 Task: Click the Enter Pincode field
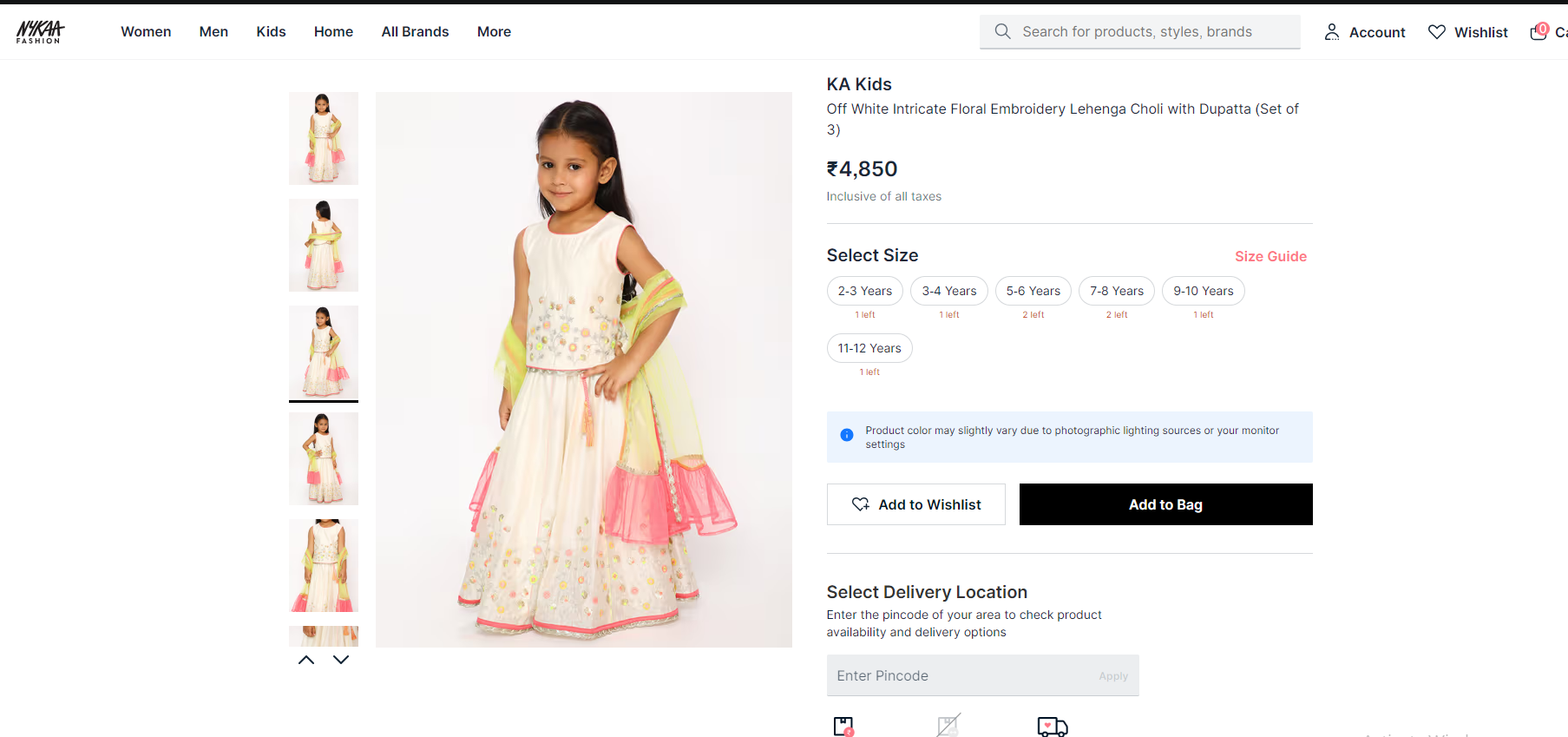pyautogui.click(x=959, y=675)
